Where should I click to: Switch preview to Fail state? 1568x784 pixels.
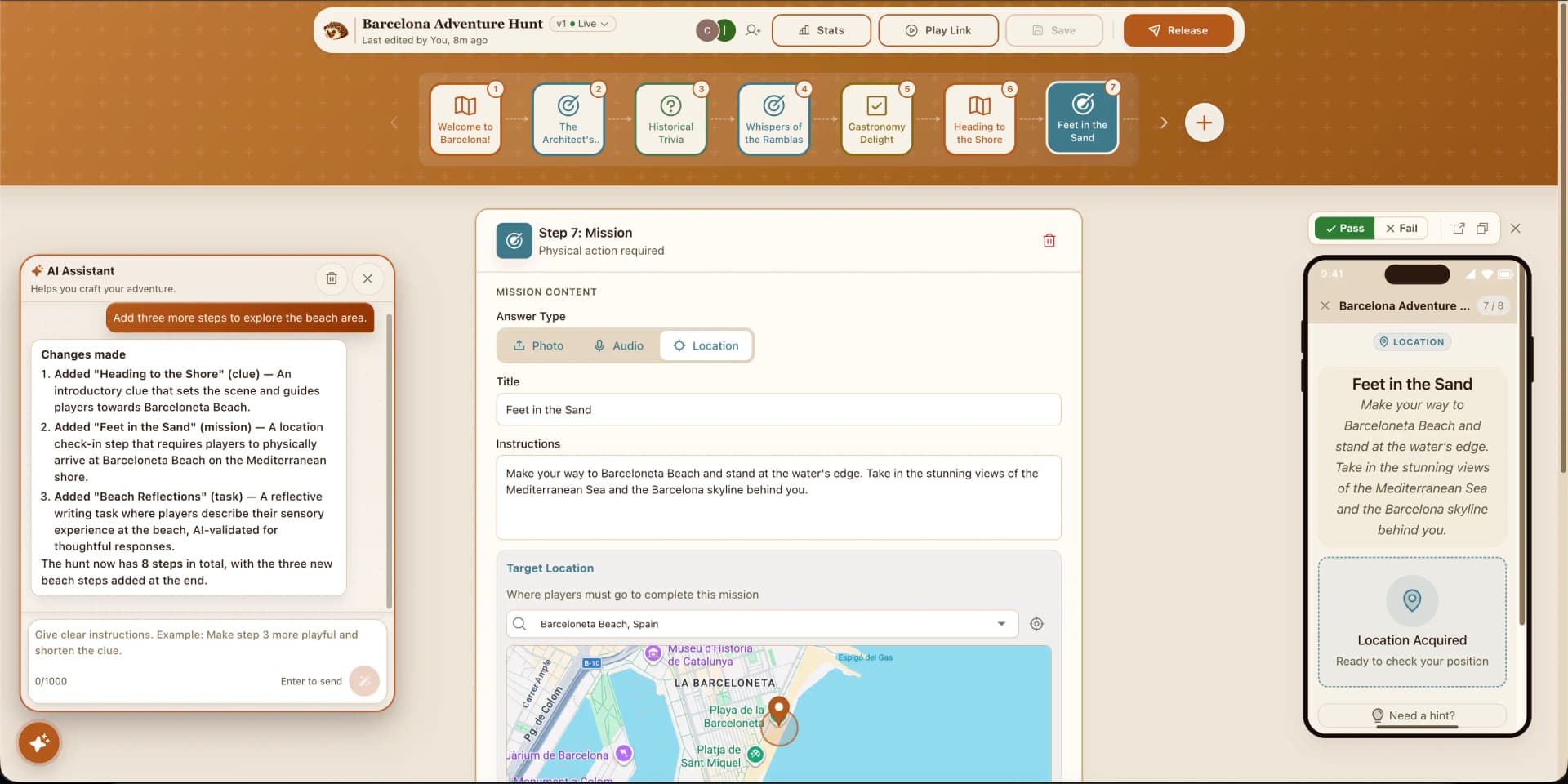click(x=1401, y=229)
